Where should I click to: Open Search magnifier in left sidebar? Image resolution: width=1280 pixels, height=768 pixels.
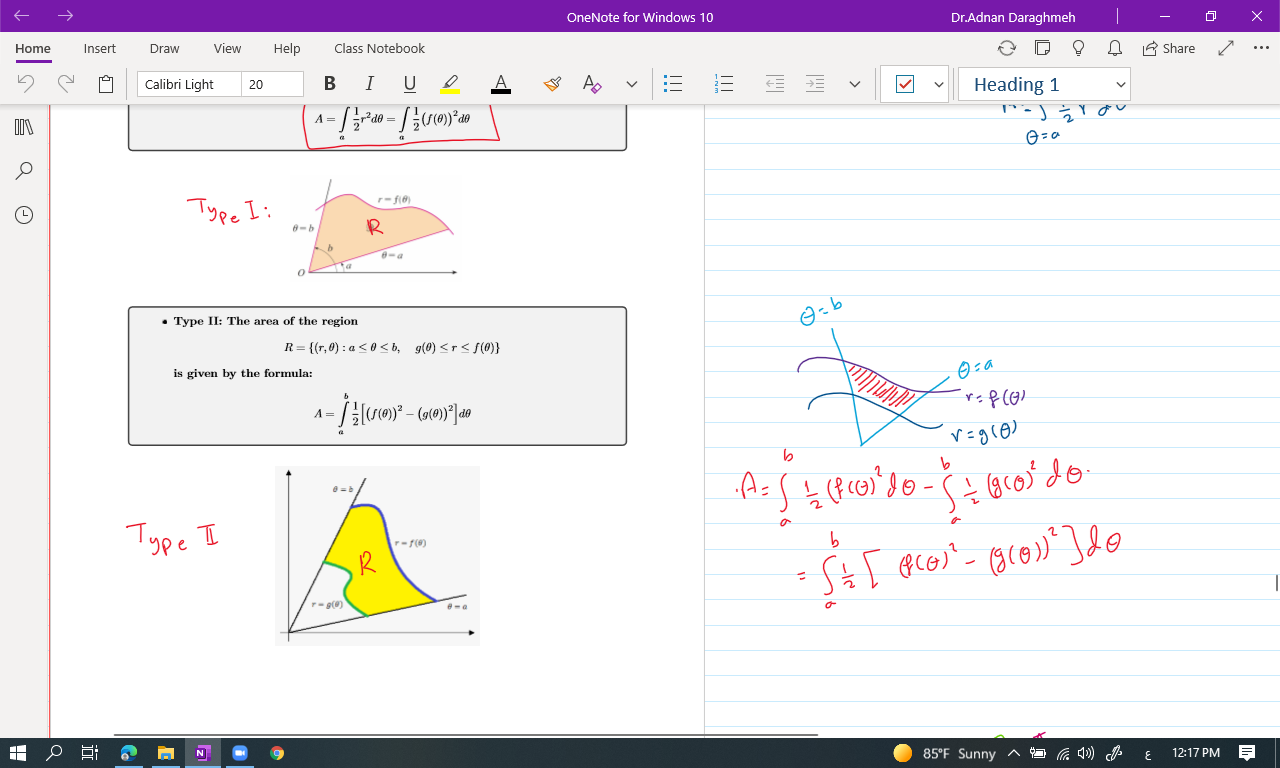coord(25,171)
